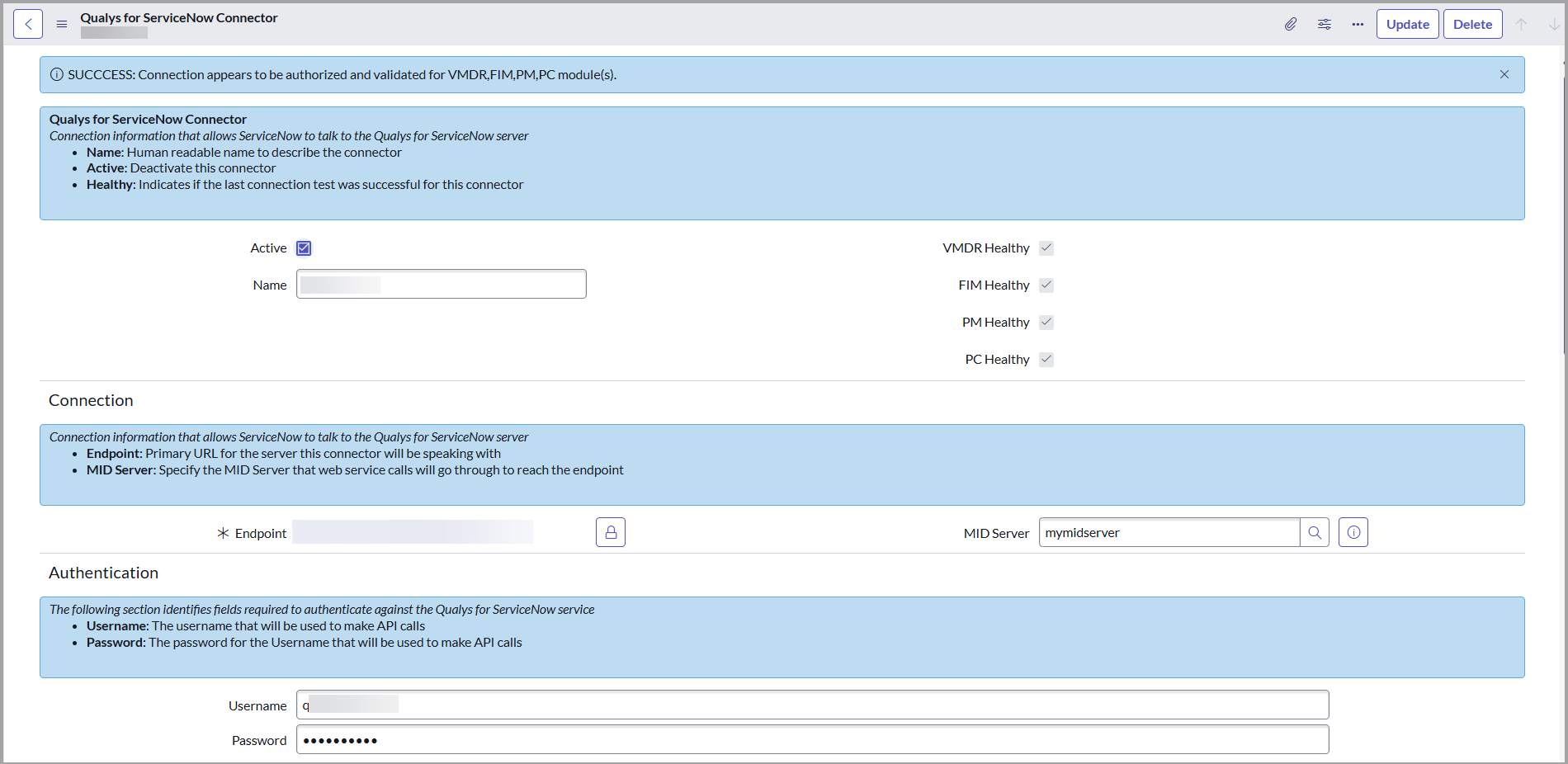Click the MID Server reference field

click(x=1169, y=532)
